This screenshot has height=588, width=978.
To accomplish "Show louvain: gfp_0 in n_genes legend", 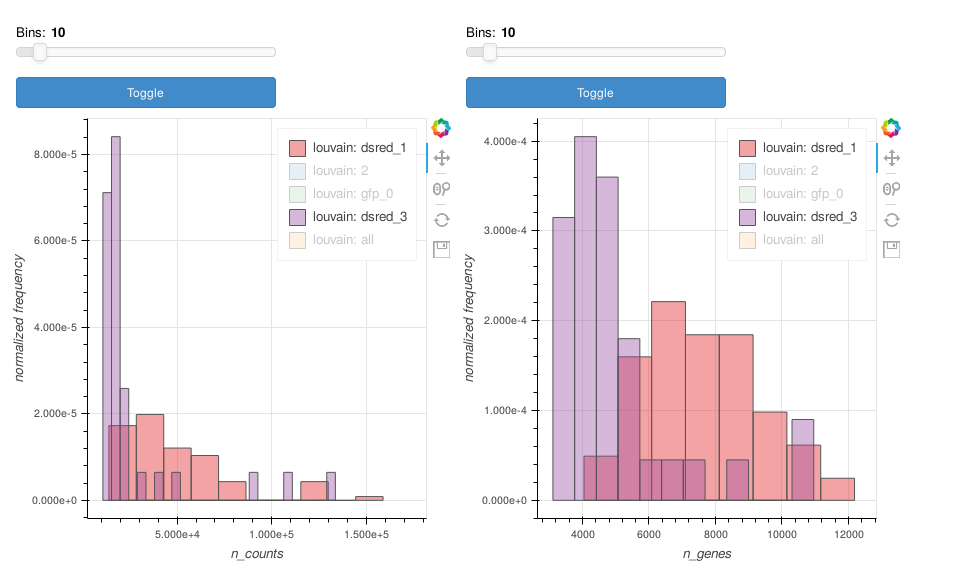I will click(796, 194).
